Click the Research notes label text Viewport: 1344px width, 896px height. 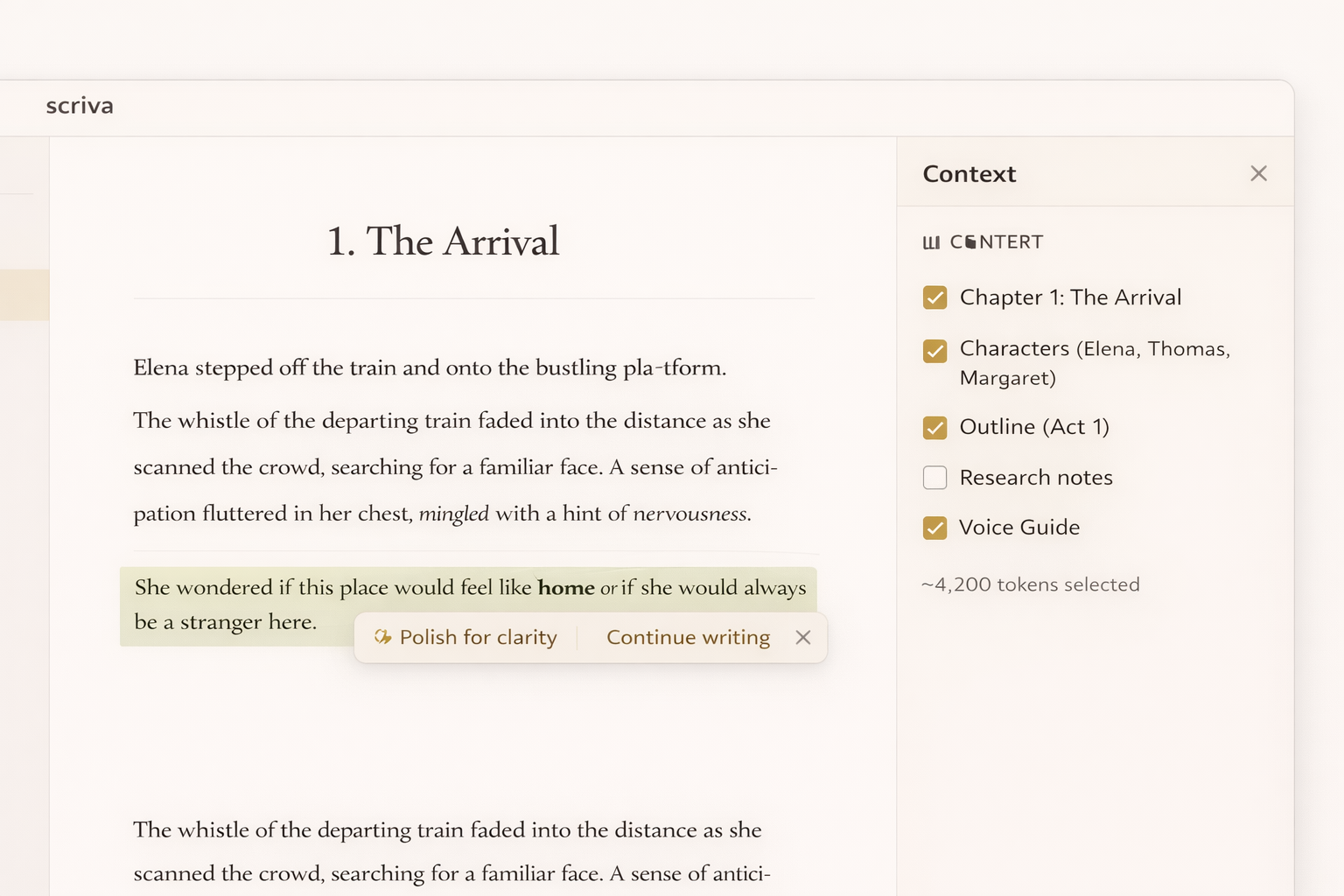1036,478
